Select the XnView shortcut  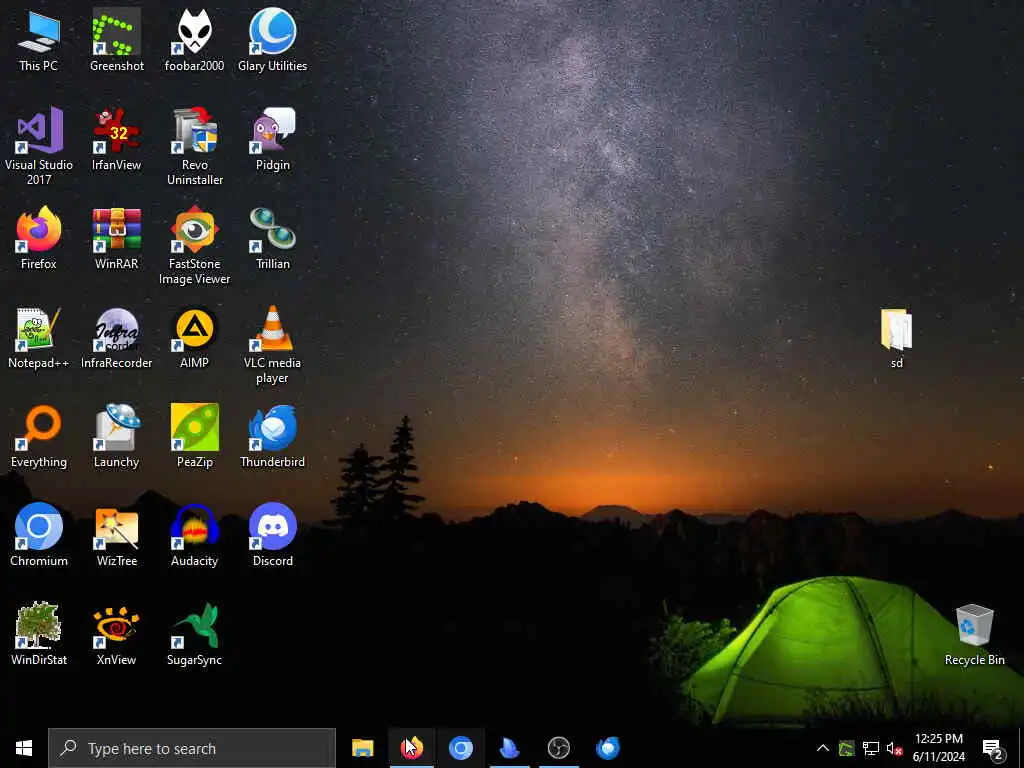click(x=116, y=634)
